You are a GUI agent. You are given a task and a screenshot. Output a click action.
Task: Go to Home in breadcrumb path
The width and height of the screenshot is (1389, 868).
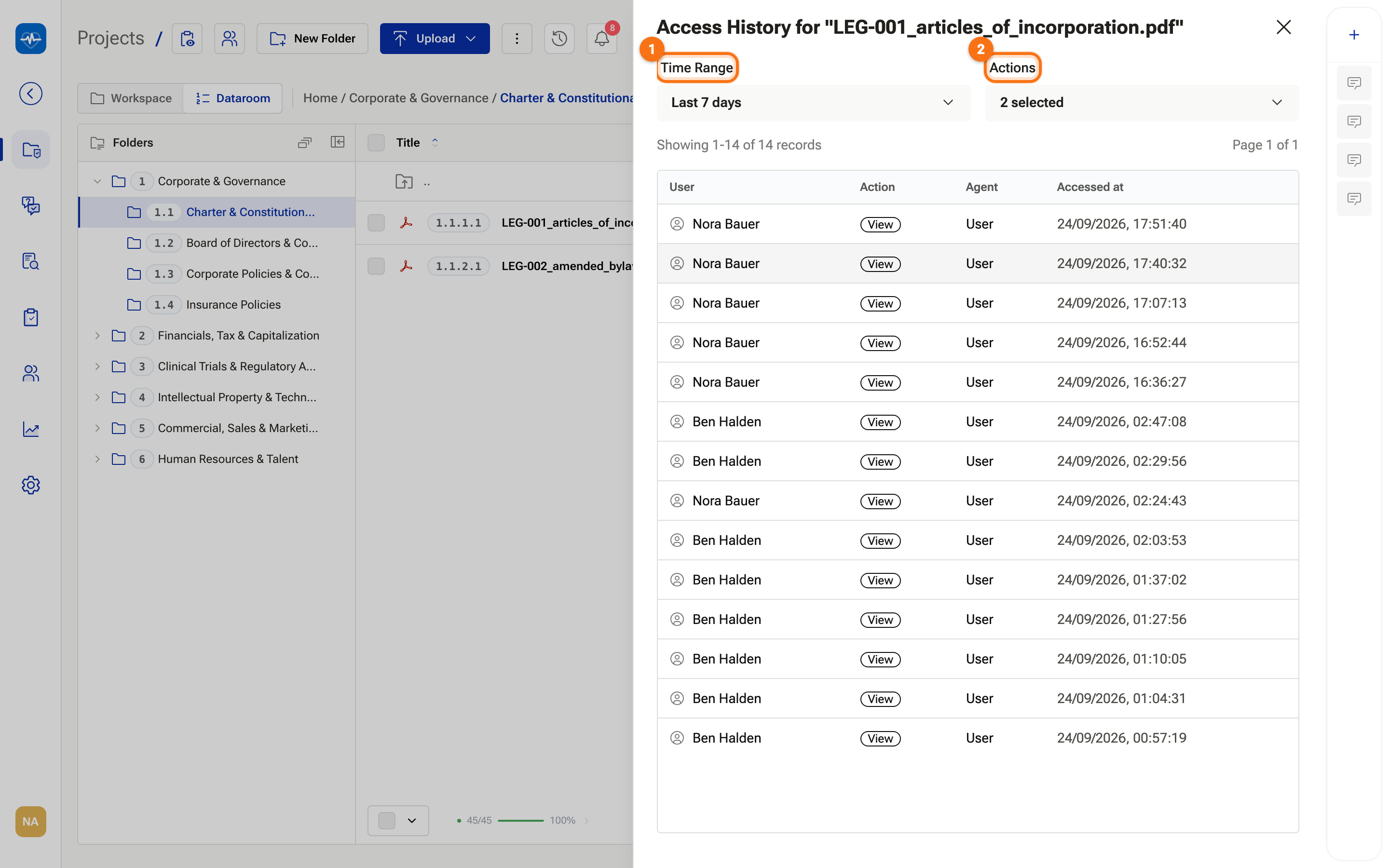320,98
